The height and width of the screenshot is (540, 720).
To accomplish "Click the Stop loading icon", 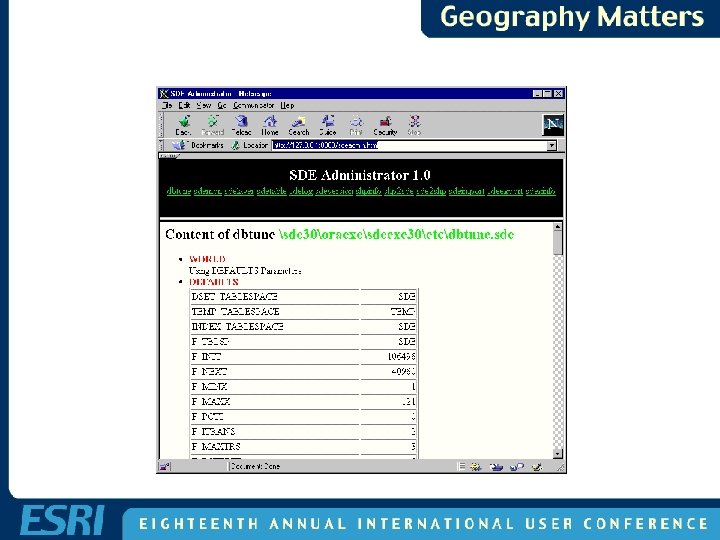I will tap(414, 125).
